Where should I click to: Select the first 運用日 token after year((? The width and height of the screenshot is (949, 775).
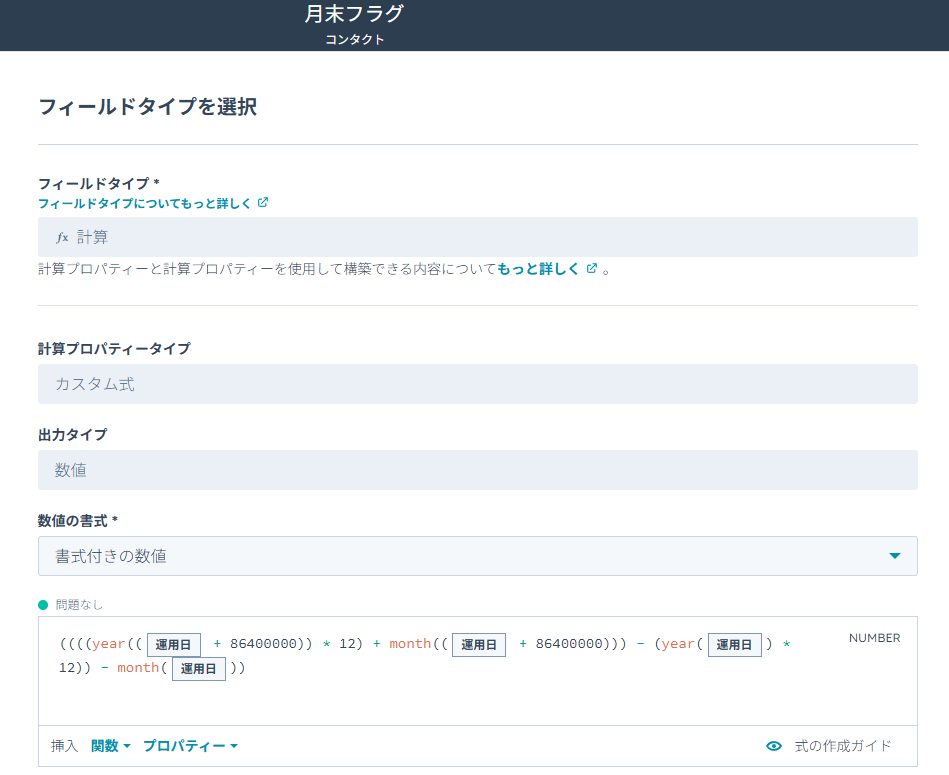click(174, 645)
